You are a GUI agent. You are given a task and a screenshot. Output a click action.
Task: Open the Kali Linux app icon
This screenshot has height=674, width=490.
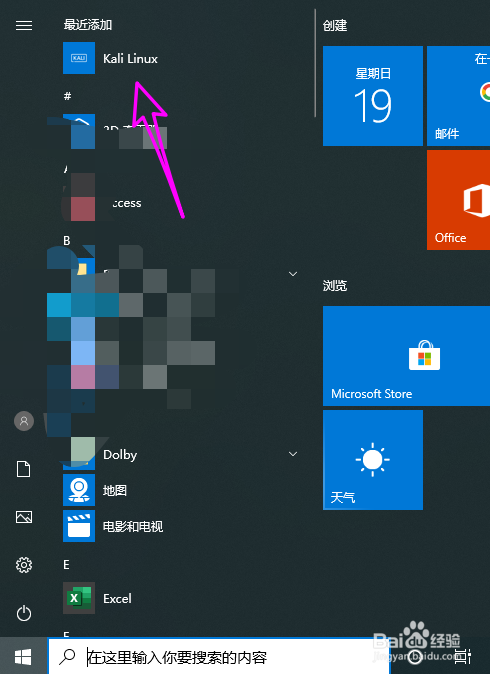(x=79, y=58)
